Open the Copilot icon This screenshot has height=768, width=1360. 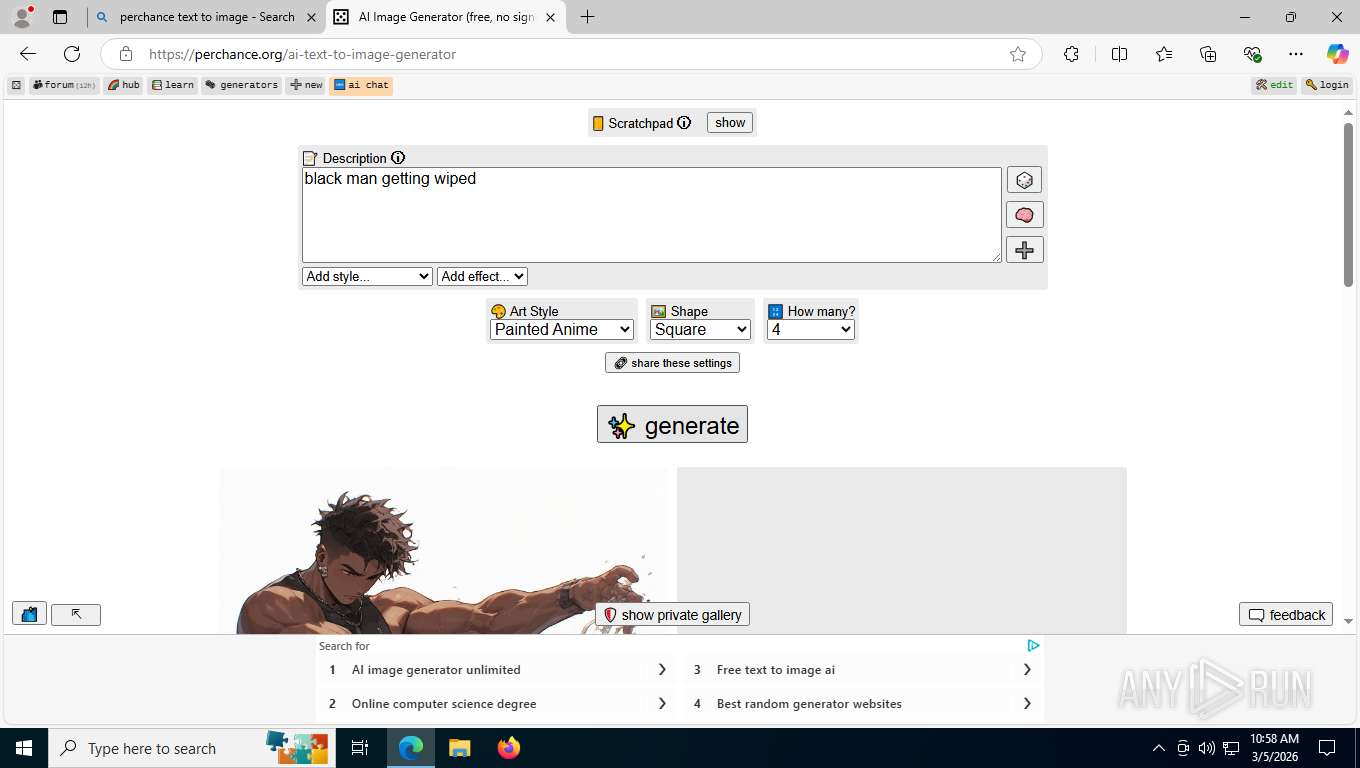1337,54
